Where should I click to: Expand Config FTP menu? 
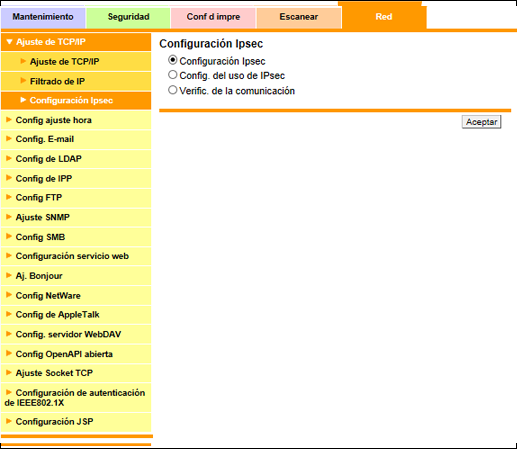point(76,198)
